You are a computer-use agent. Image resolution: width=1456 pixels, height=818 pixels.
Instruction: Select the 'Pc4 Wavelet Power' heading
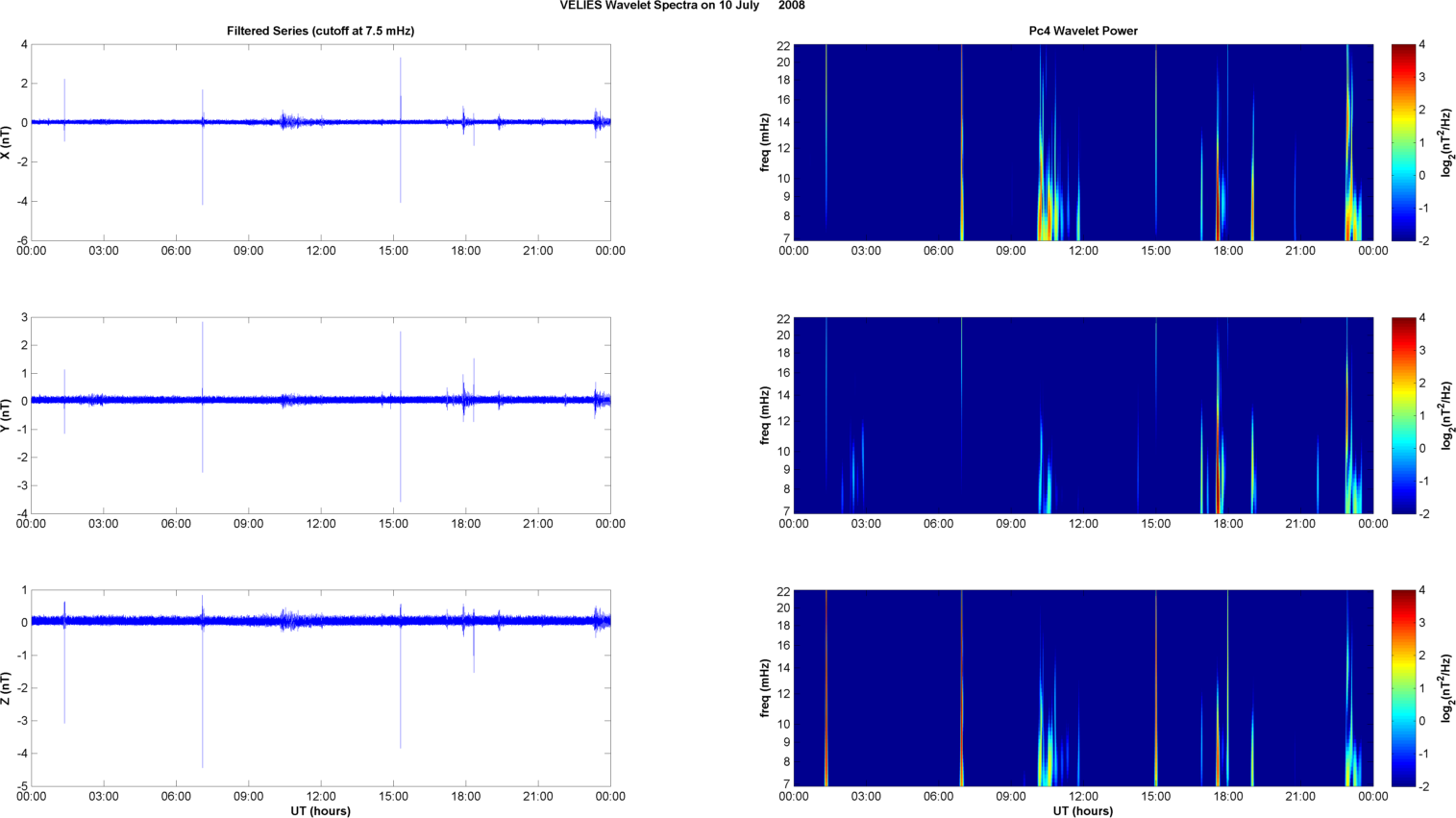coord(1082,31)
